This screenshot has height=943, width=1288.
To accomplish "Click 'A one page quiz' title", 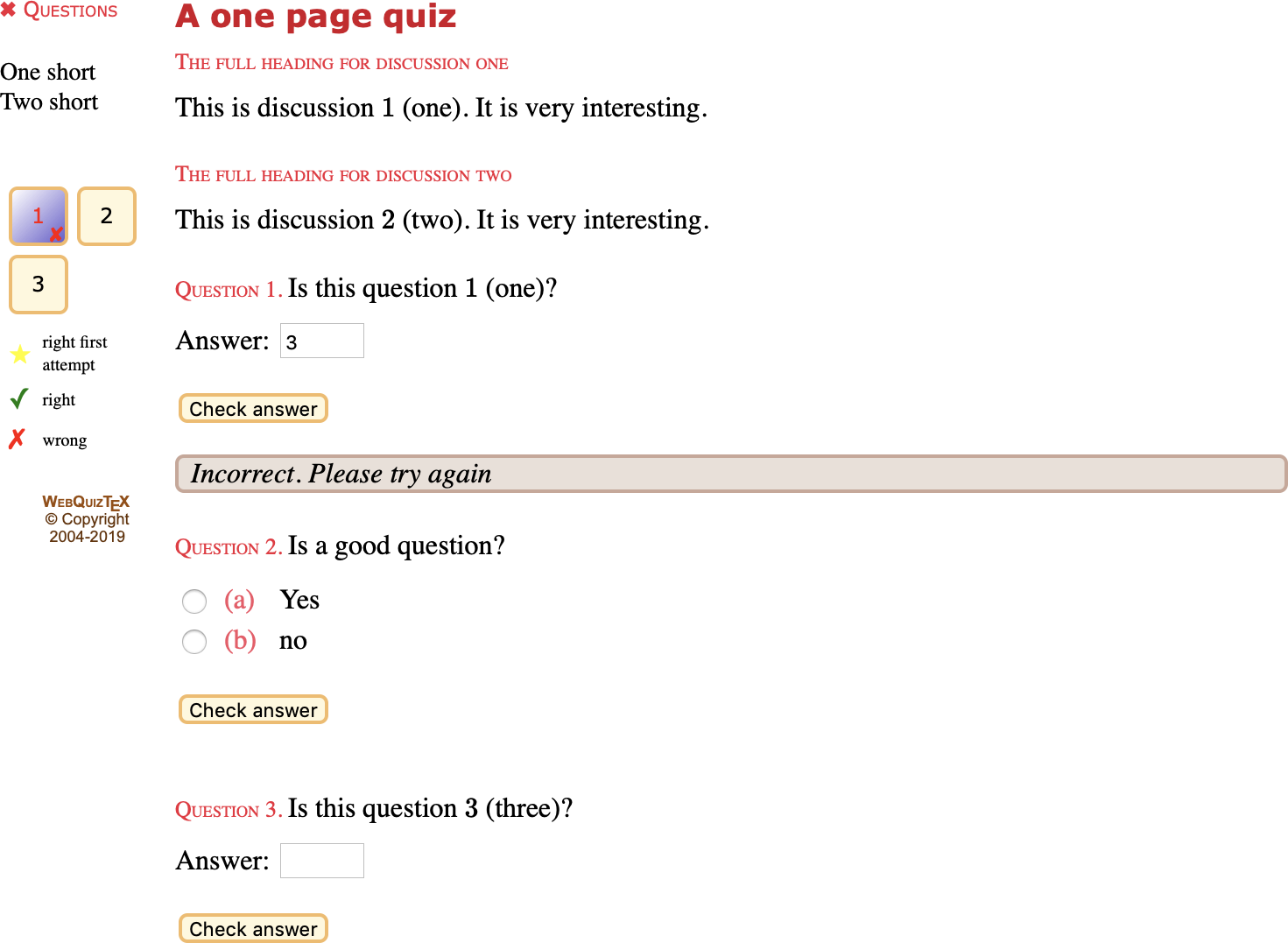I will [316, 17].
